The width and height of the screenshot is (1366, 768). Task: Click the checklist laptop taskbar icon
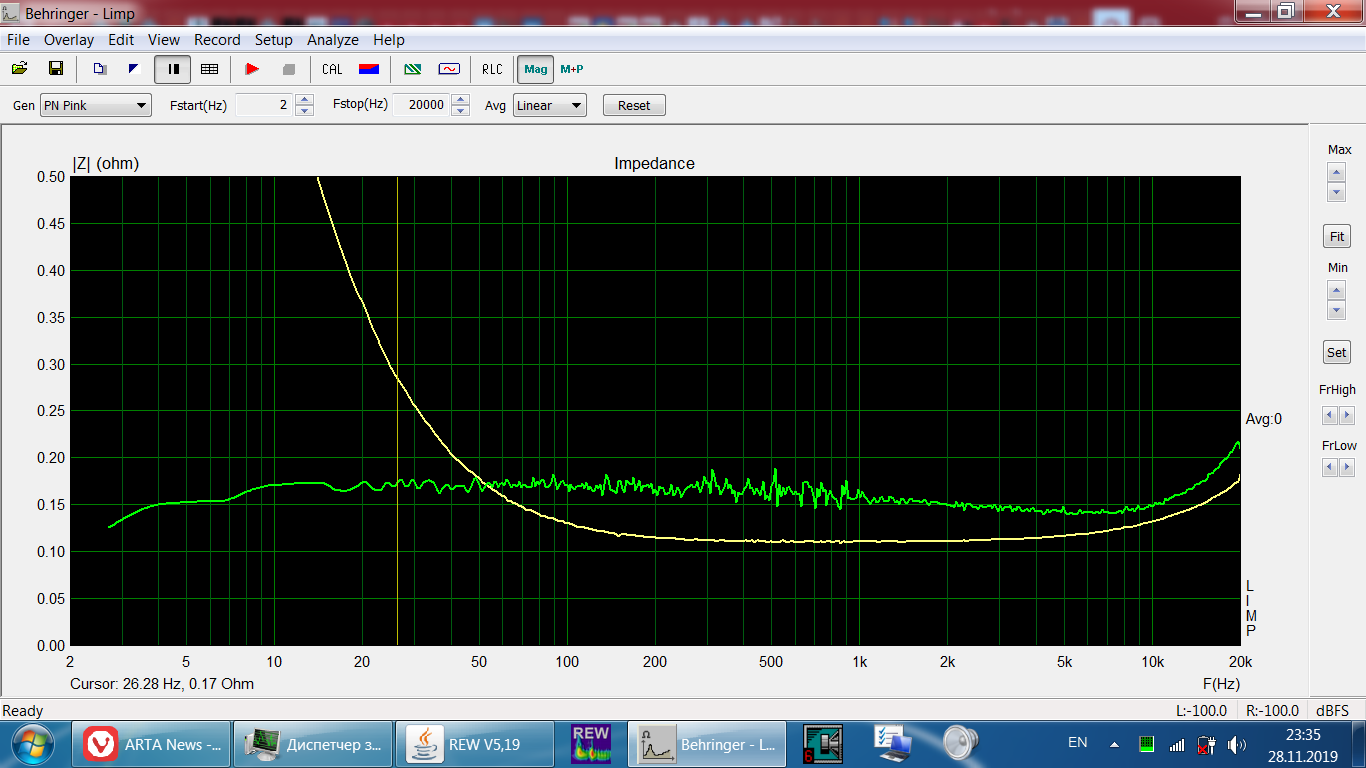[x=892, y=744]
